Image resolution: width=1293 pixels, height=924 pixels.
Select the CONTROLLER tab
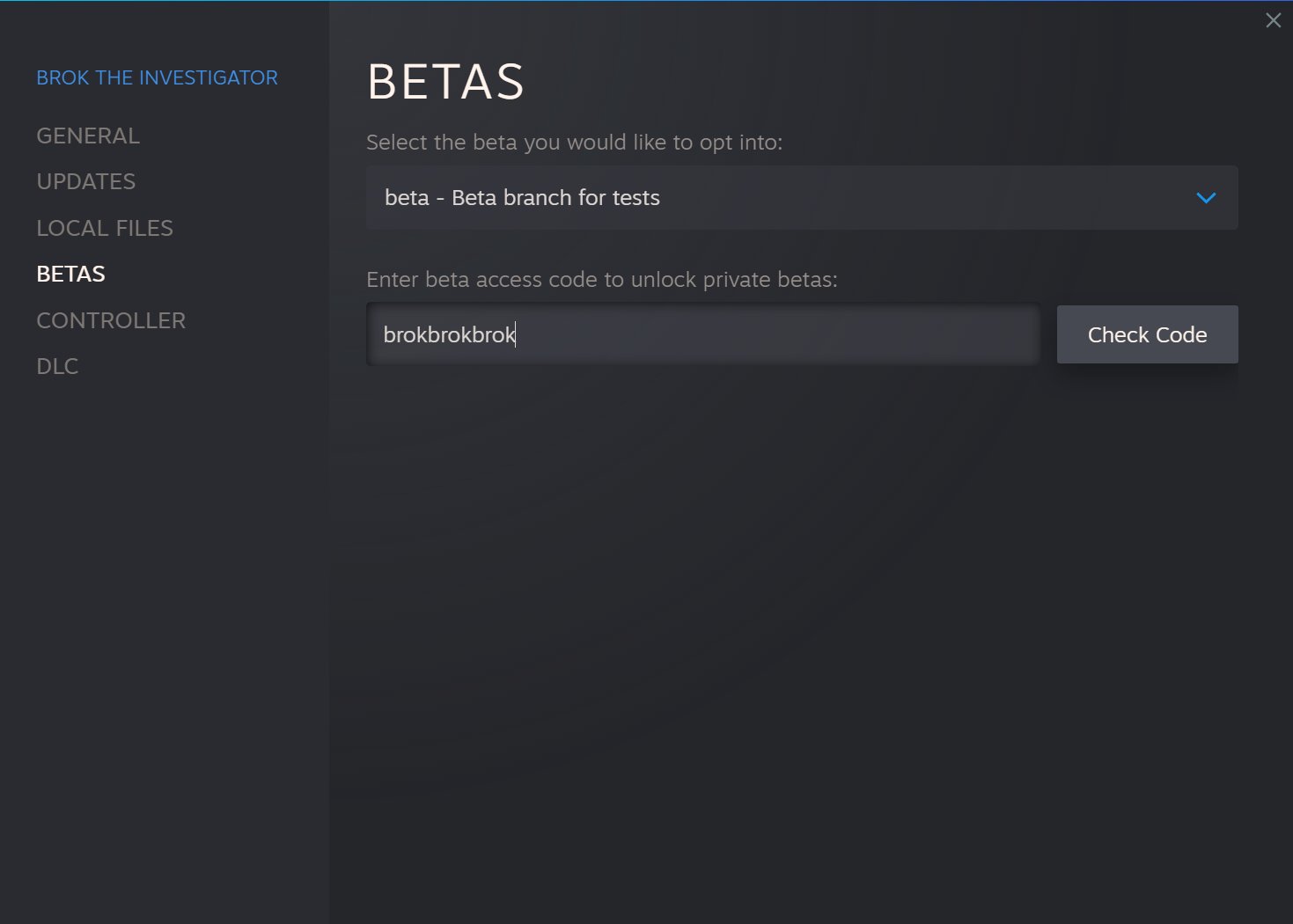point(111,320)
